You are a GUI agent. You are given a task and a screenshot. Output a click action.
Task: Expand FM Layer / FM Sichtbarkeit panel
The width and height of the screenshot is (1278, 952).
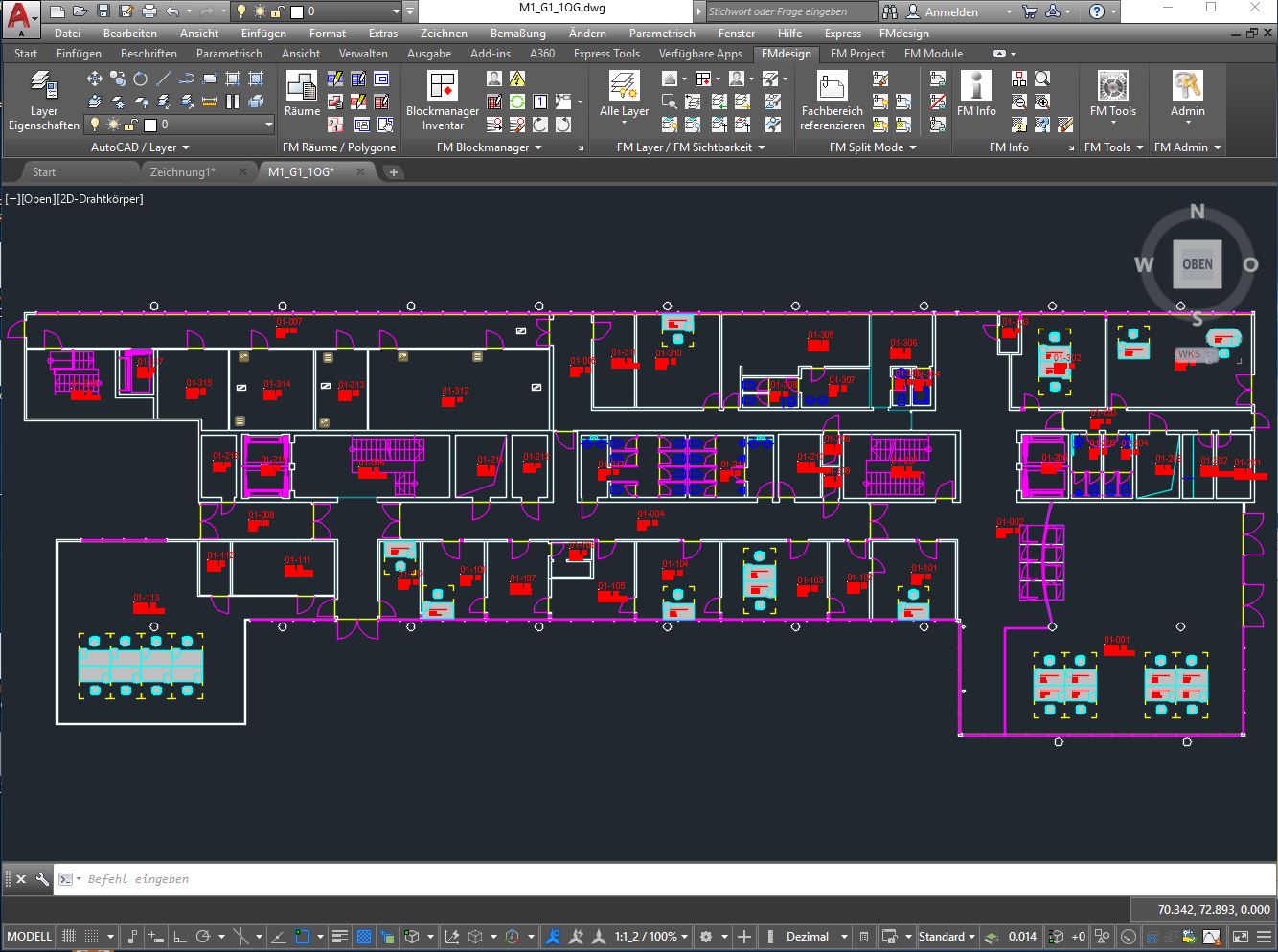pos(691,147)
